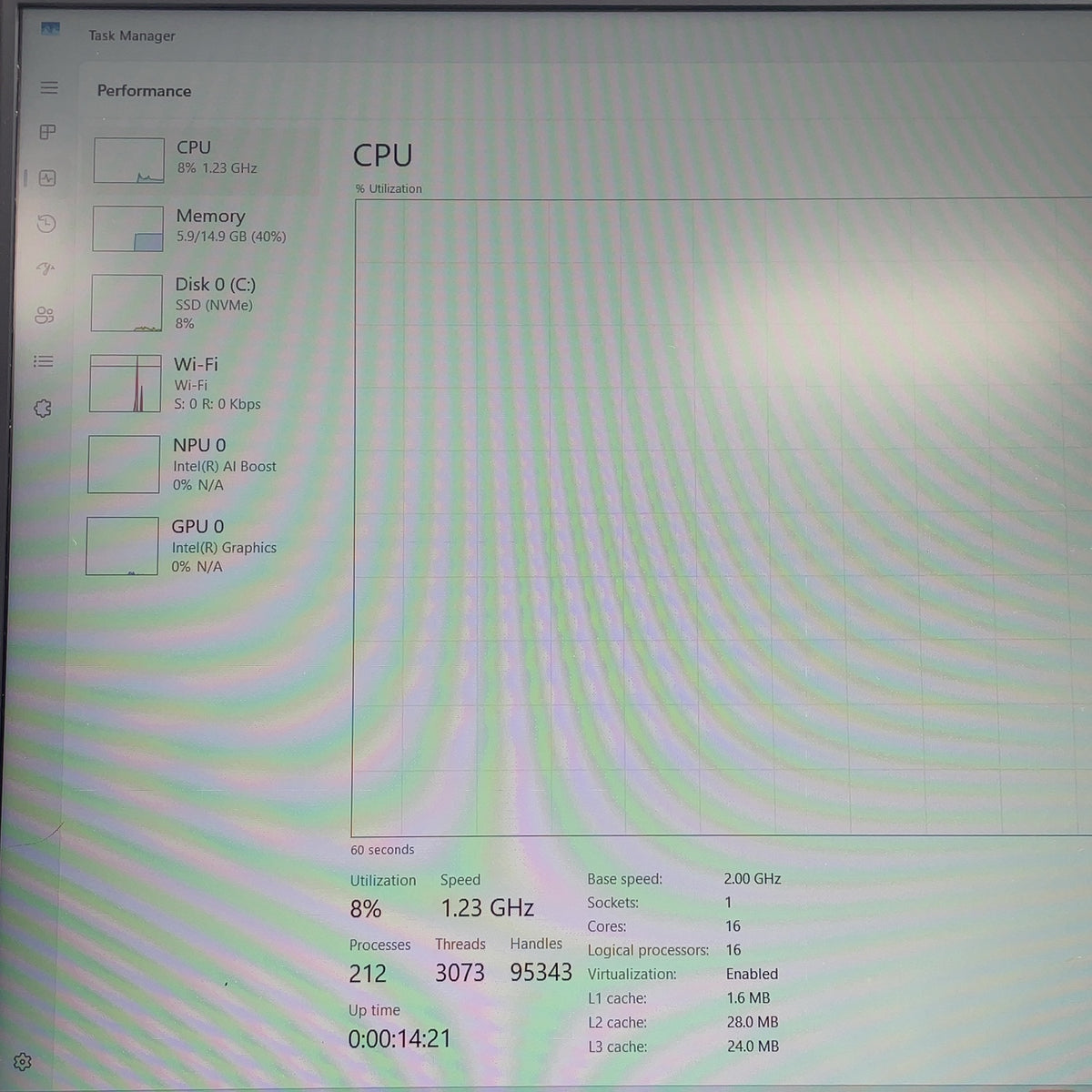Open the Services page icon

(43, 409)
